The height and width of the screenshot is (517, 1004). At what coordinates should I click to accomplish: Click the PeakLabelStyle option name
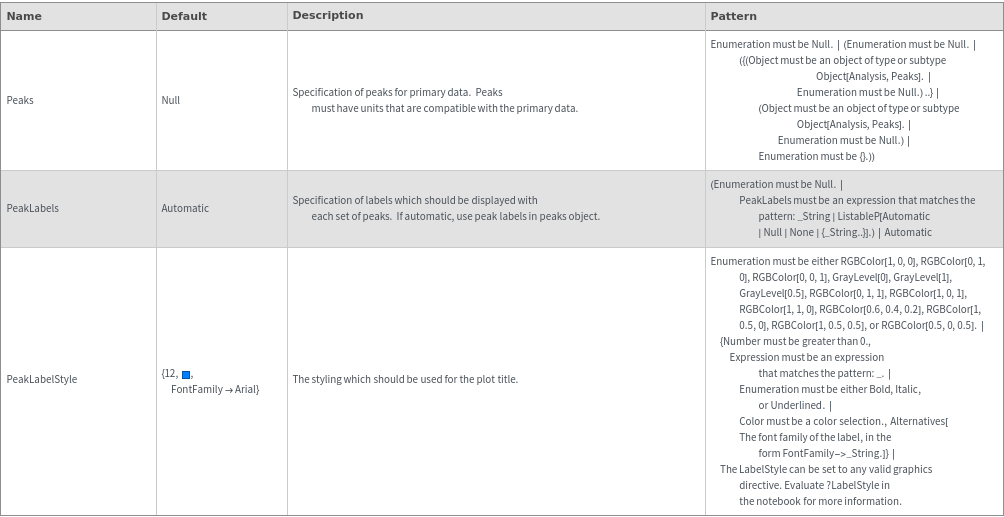pos(42,379)
